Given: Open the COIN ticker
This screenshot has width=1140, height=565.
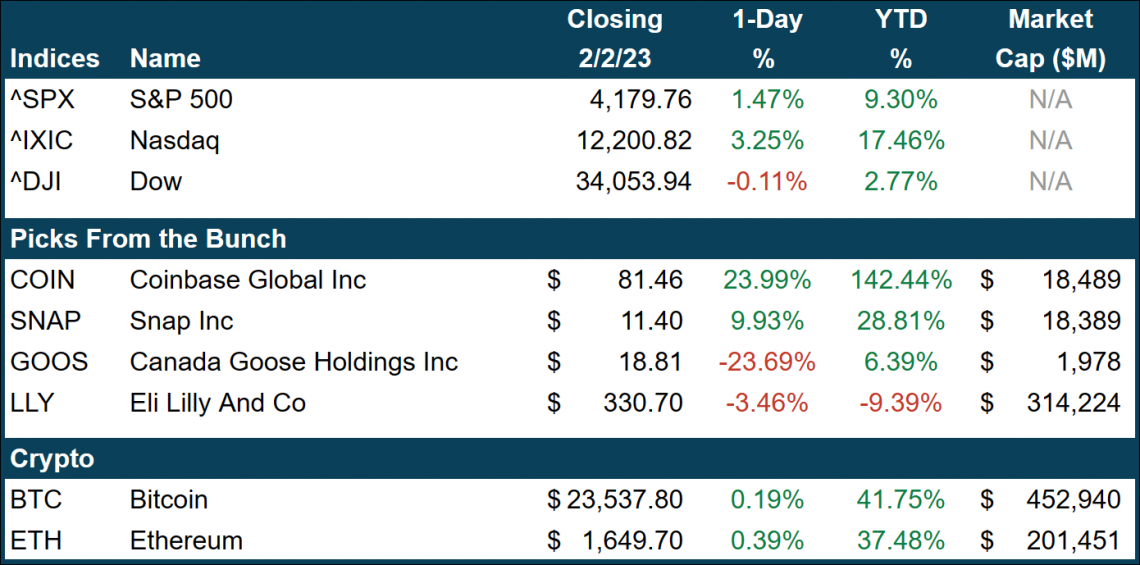Looking at the screenshot, I should tap(42, 280).
